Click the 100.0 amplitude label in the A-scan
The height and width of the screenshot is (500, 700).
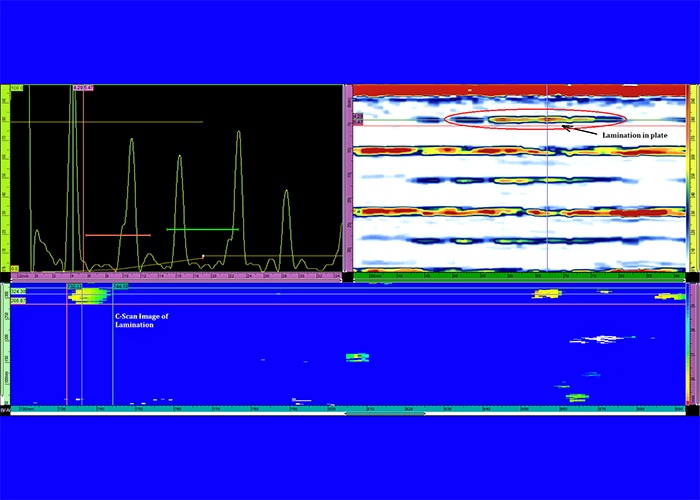17,88
